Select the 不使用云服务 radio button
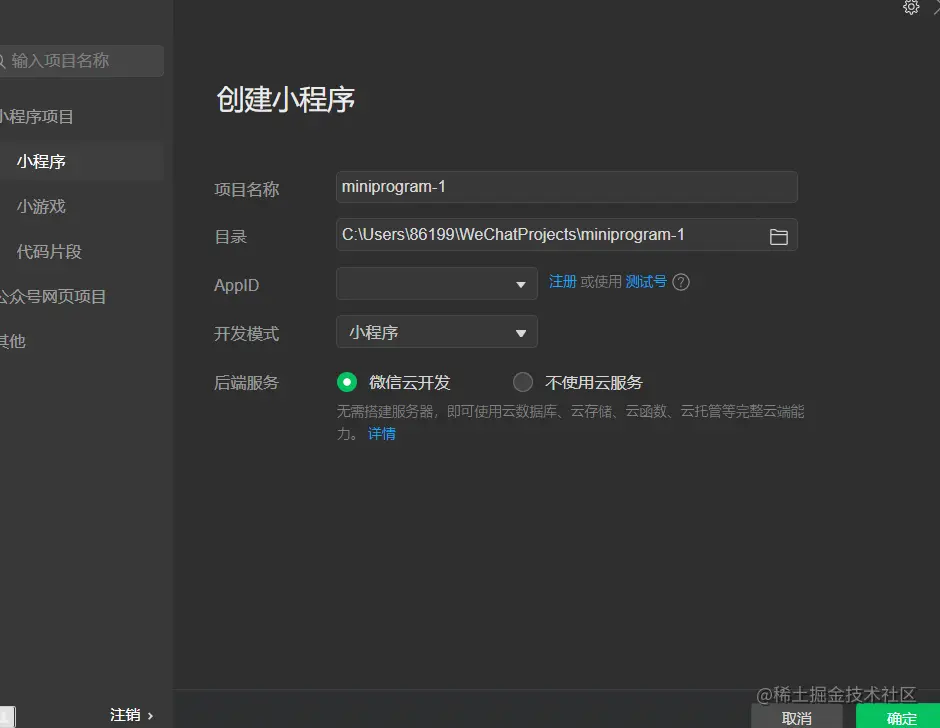 [x=523, y=382]
